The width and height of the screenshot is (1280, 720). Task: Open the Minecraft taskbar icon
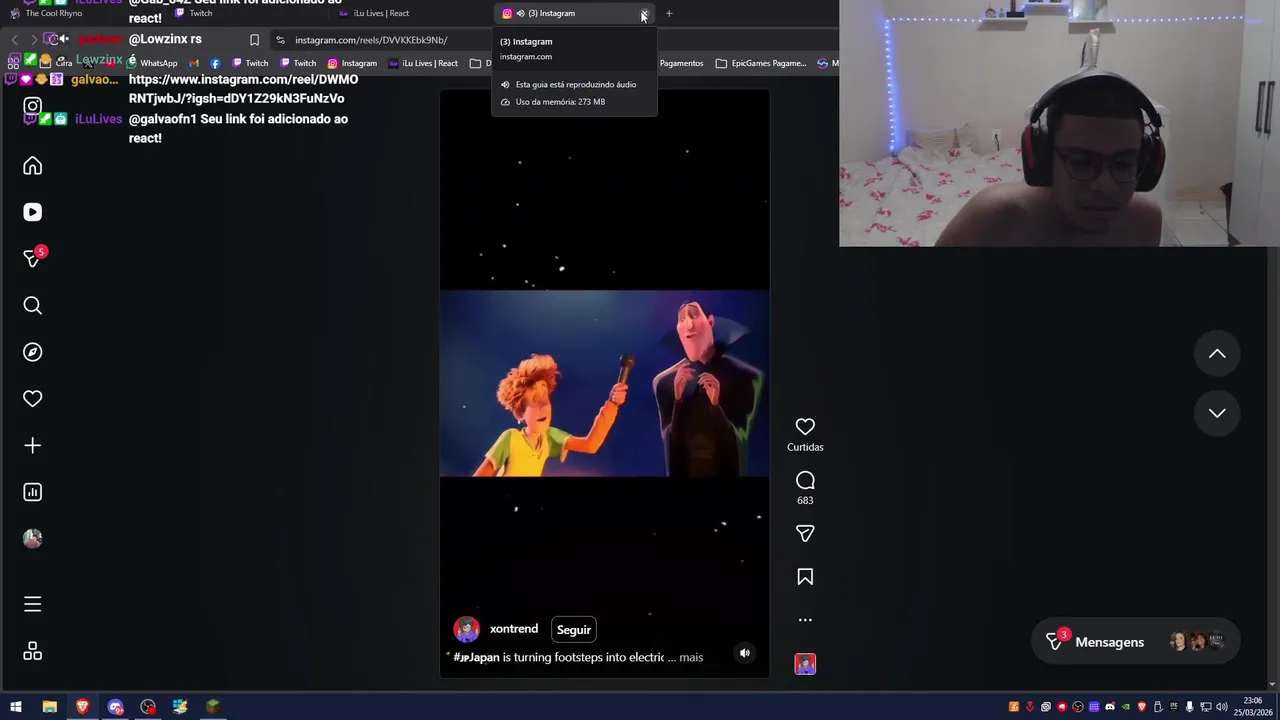pos(213,707)
